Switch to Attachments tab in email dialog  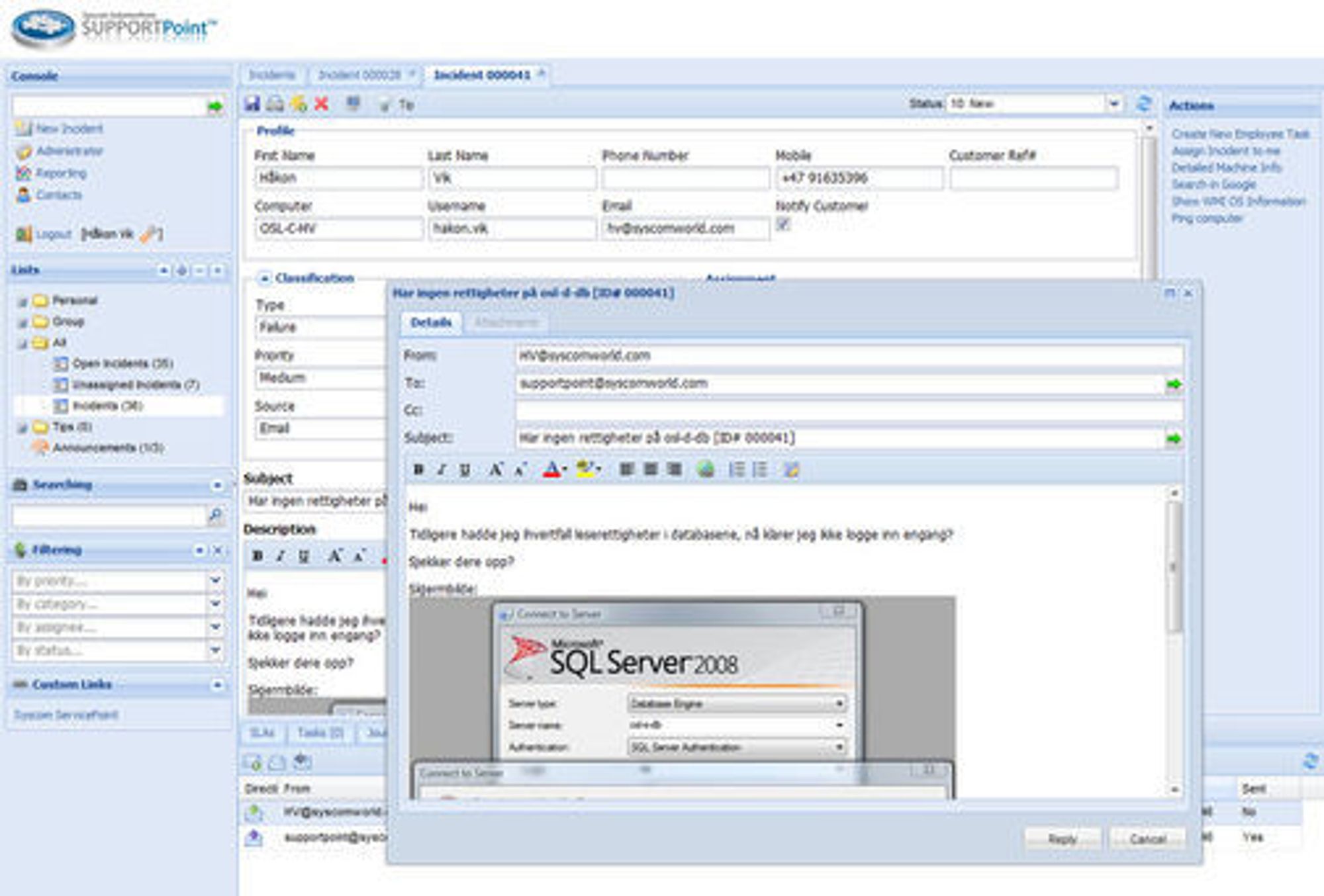pyautogui.click(x=506, y=322)
